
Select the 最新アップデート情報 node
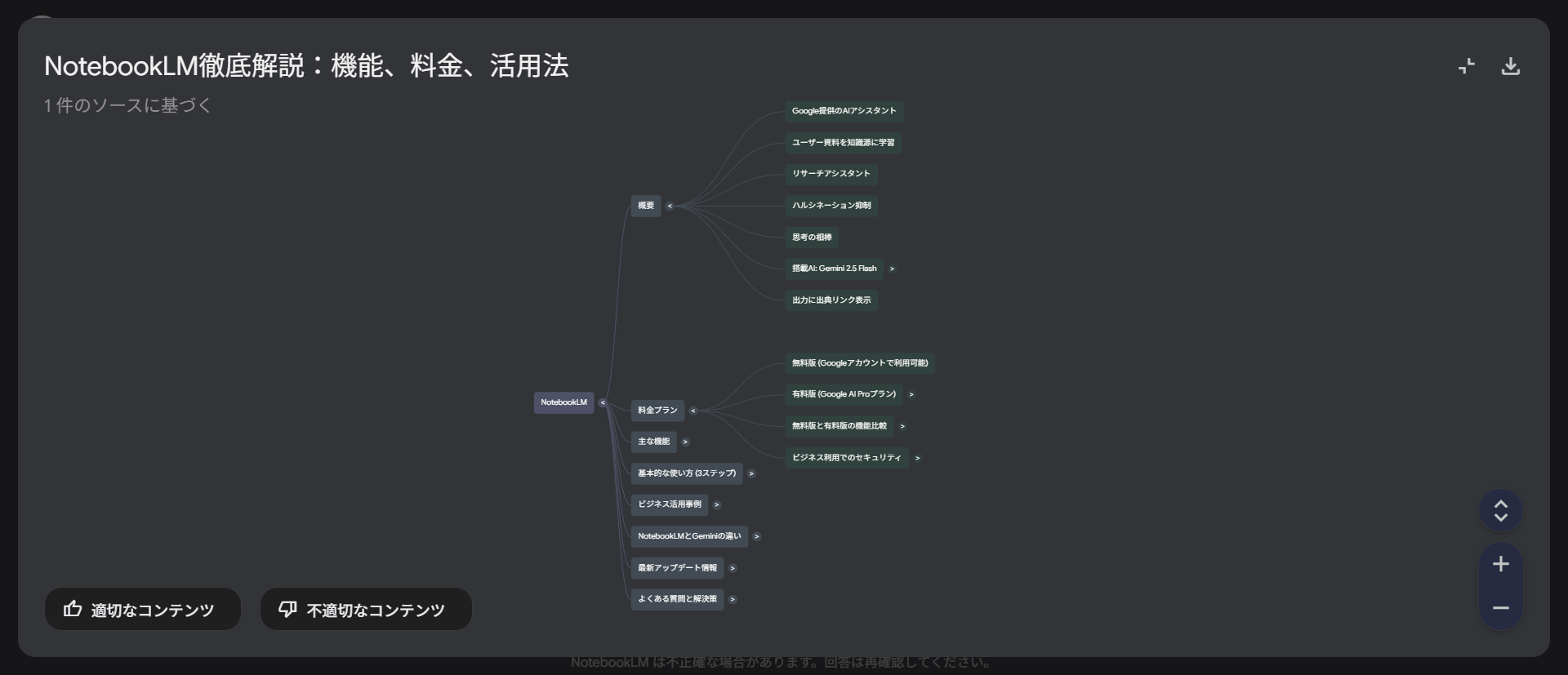(x=677, y=568)
